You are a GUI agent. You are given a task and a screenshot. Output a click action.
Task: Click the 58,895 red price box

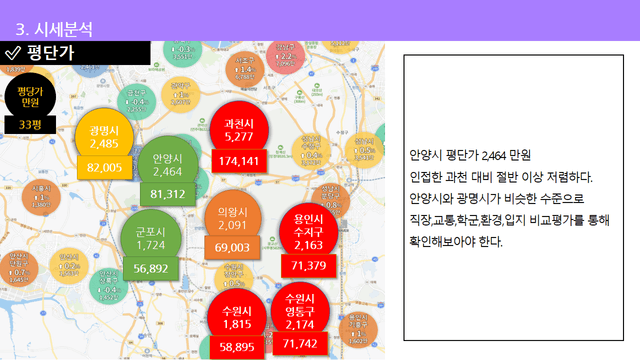click(237, 347)
